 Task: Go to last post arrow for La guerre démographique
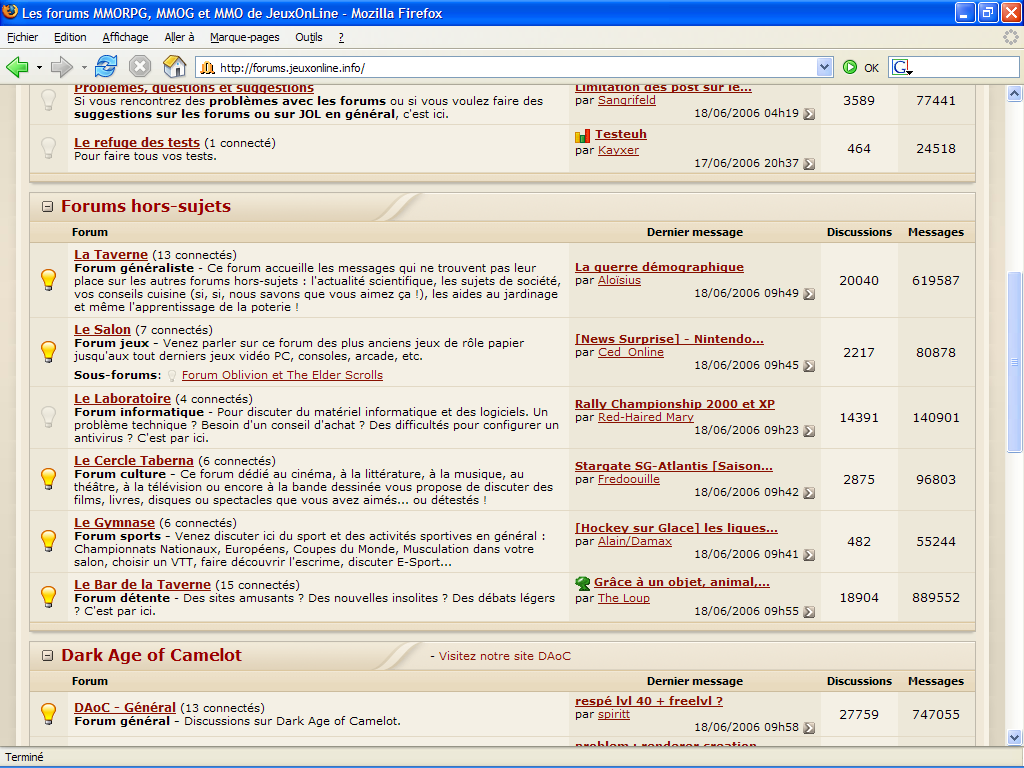[x=809, y=294]
